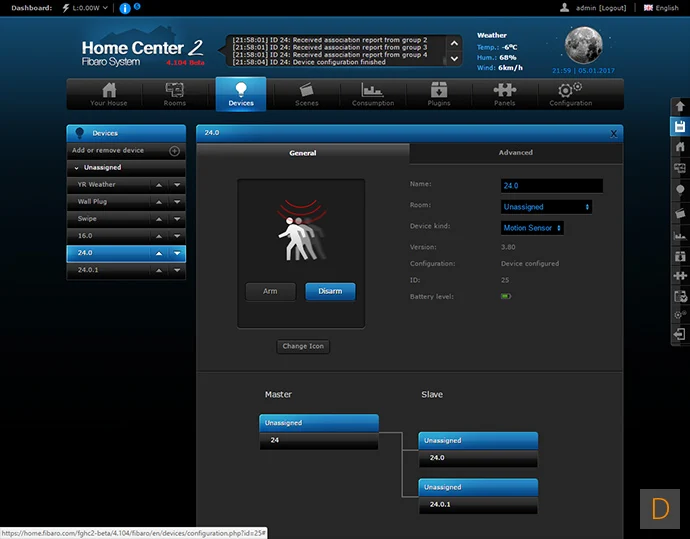
Task: Click the master device 24 entry
Action: tap(319, 440)
